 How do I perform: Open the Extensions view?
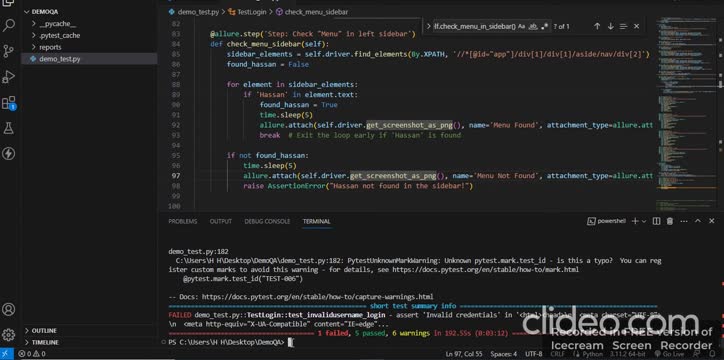pyautogui.click(x=8, y=102)
